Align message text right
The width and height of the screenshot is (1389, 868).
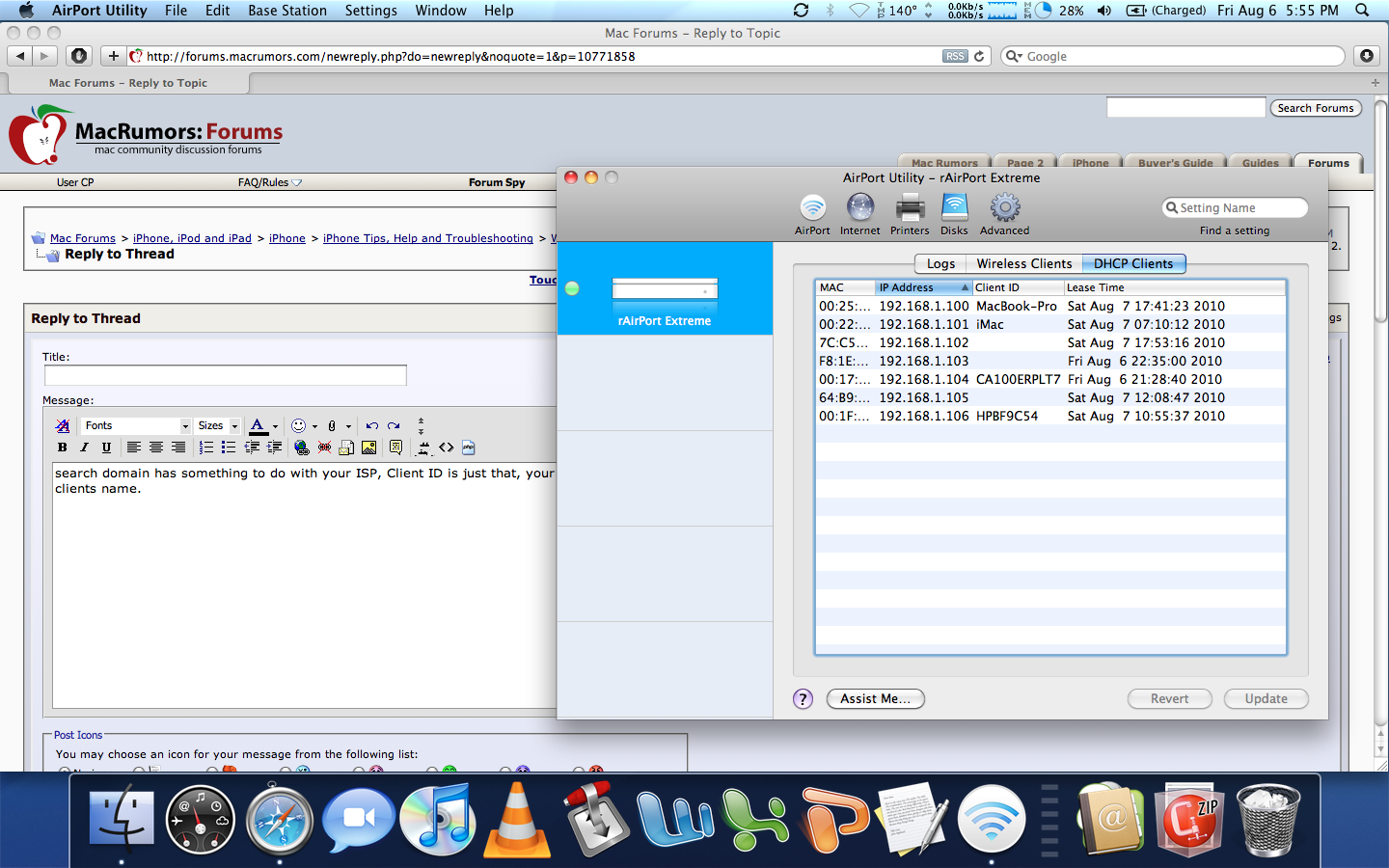click(x=178, y=448)
